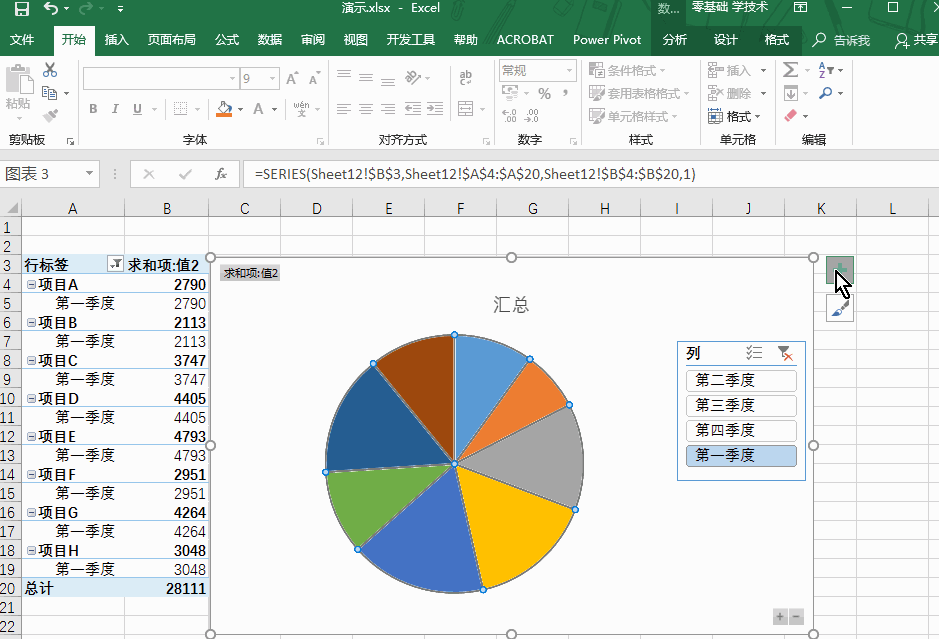This screenshot has height=639, width=939.
Task: Click the Format Painter brush icon
Action: pos(50,115)
